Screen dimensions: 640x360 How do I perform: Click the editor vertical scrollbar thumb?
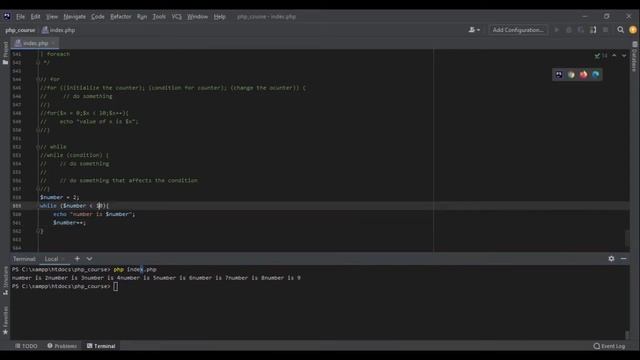(627, 238)
